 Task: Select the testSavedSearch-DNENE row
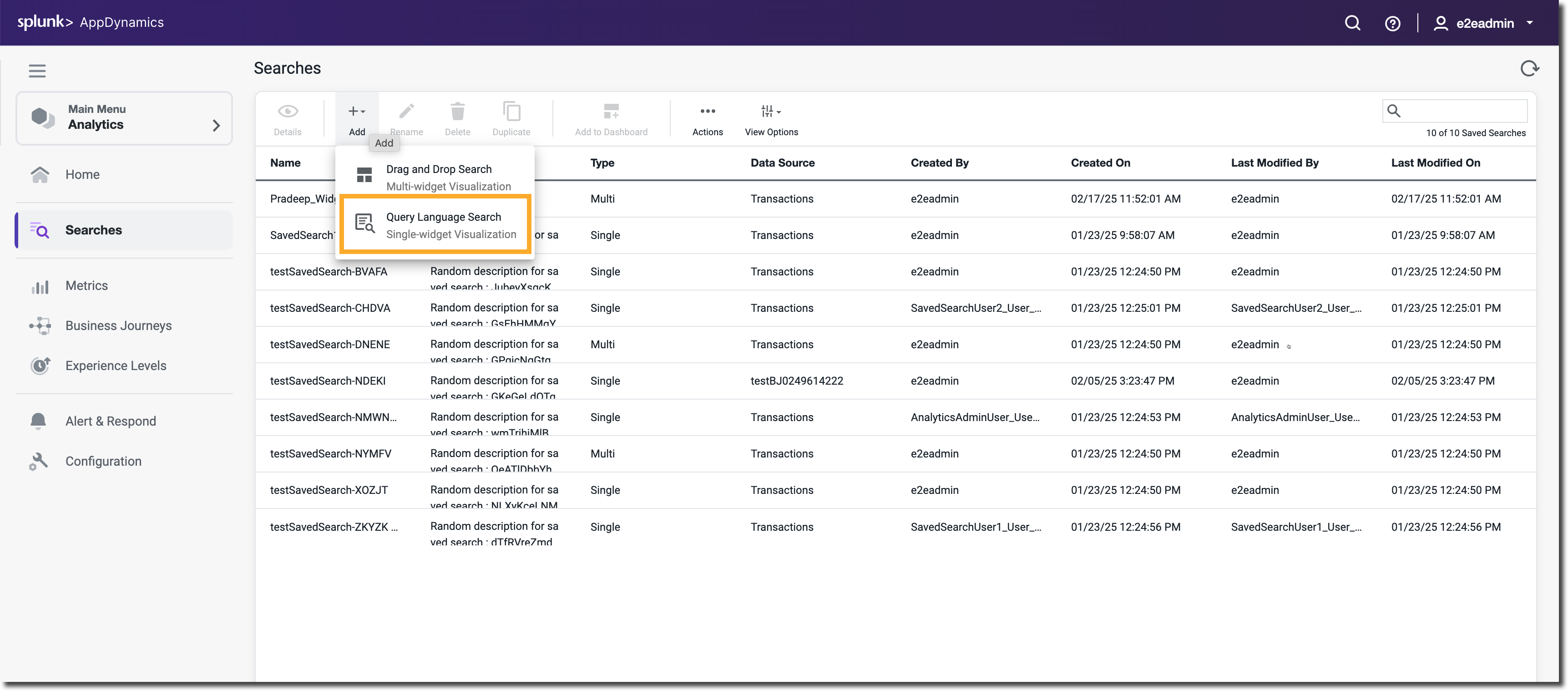click(x=895, y=345)
